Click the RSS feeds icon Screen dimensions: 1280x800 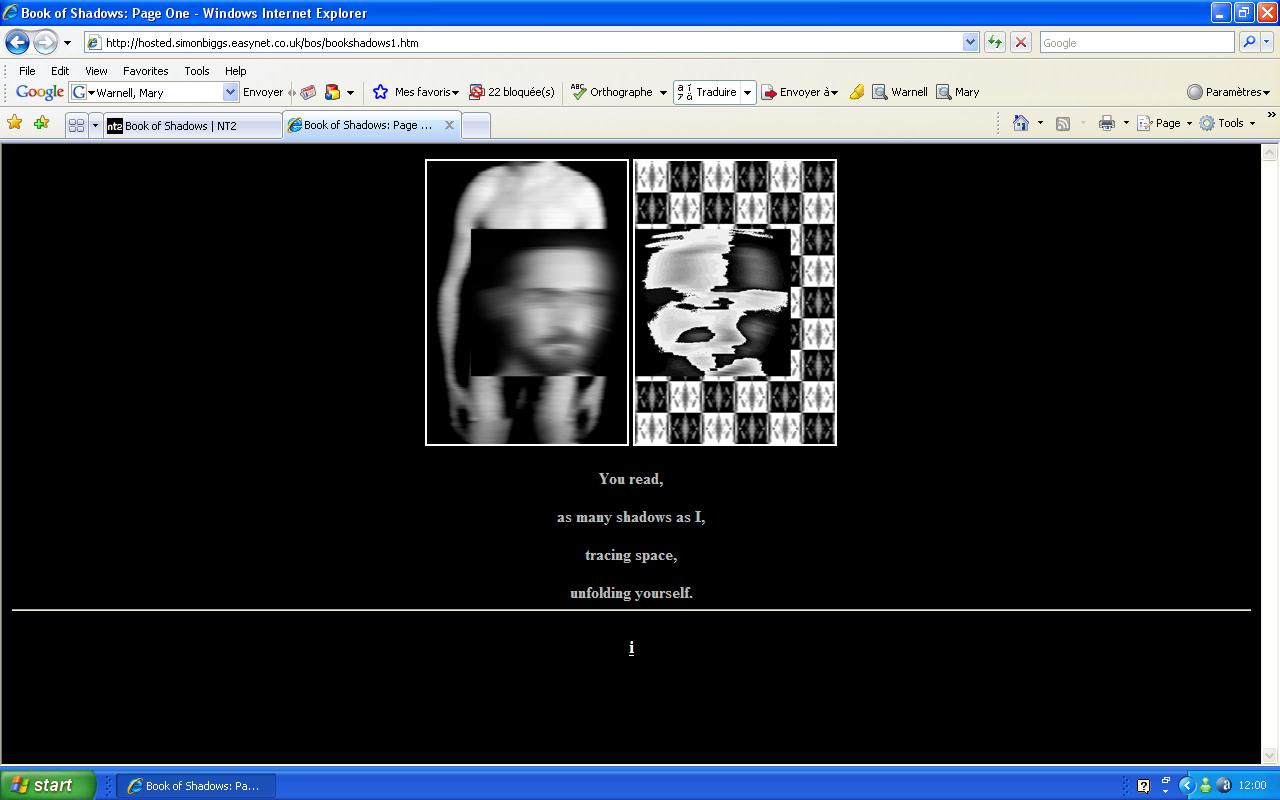1063,123
